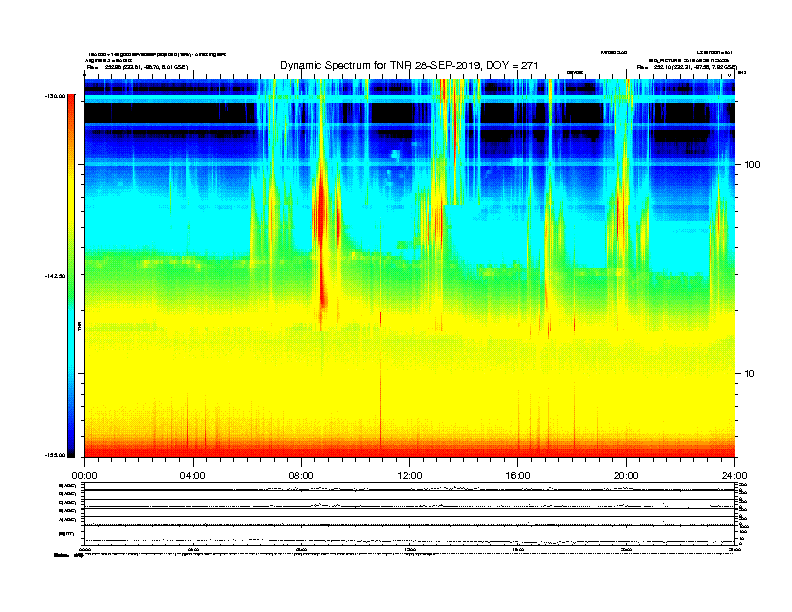Click the 16:00 time axis label

tap(518, 476)
